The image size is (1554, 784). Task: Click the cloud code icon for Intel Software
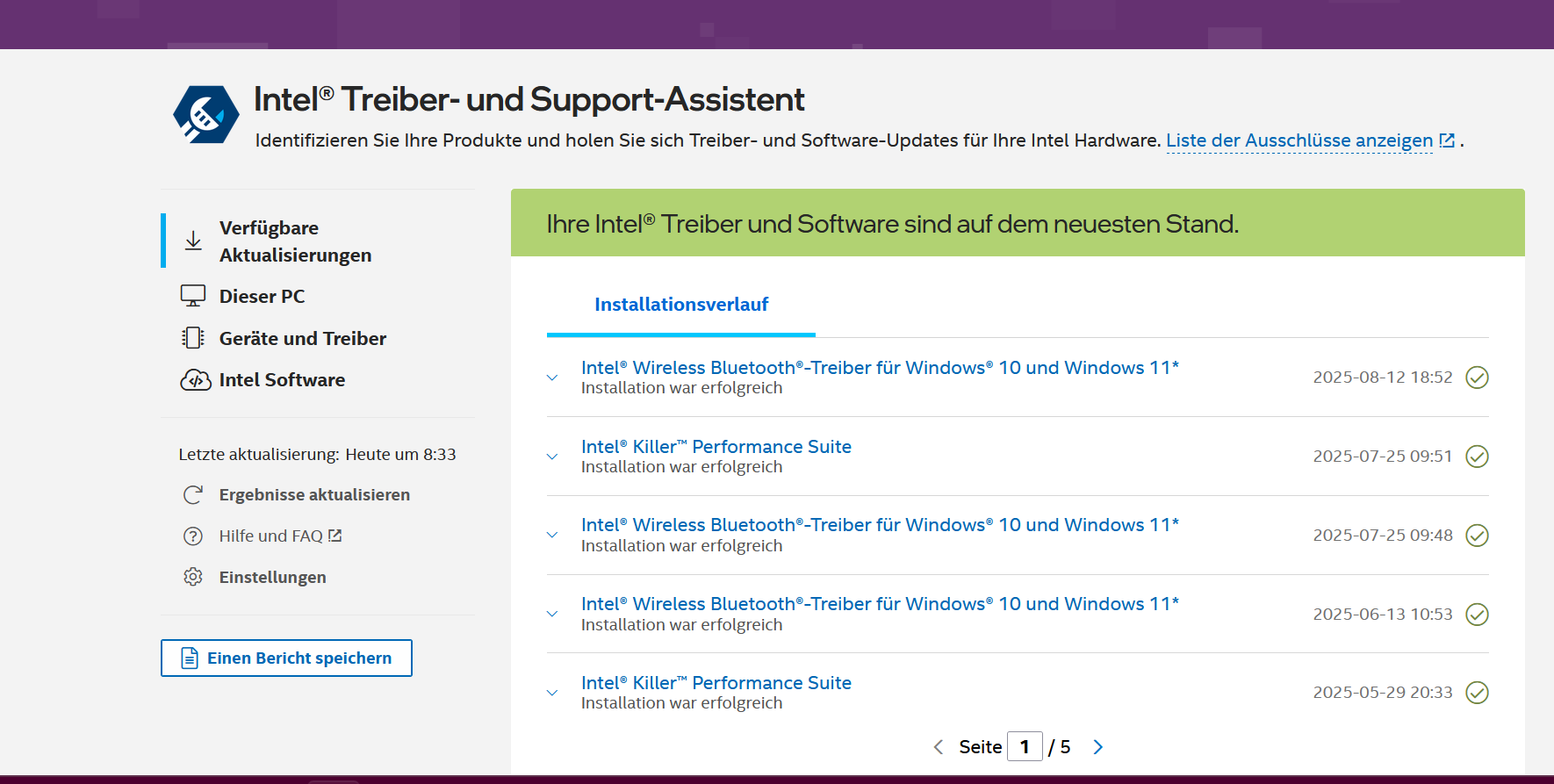point(195,380)
